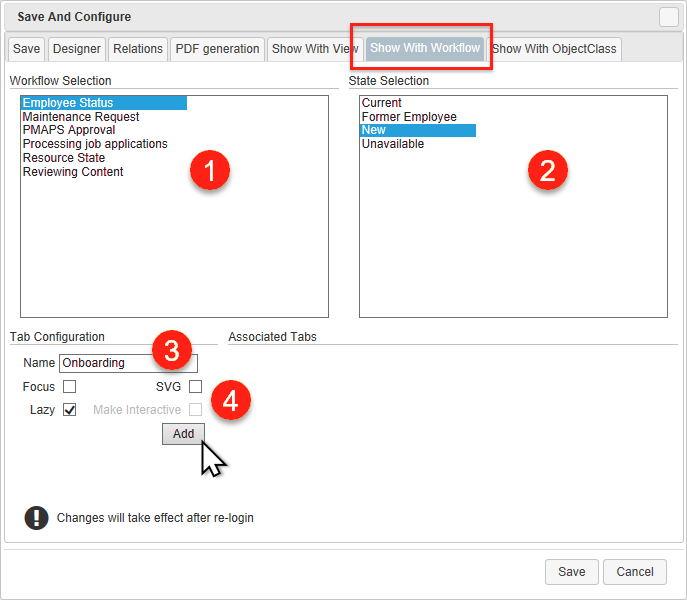Viewport: 687px width, 600px height.
Task: Choose Reviewing Content workflow
Action: pyautogui.click(x=73, y=172)
